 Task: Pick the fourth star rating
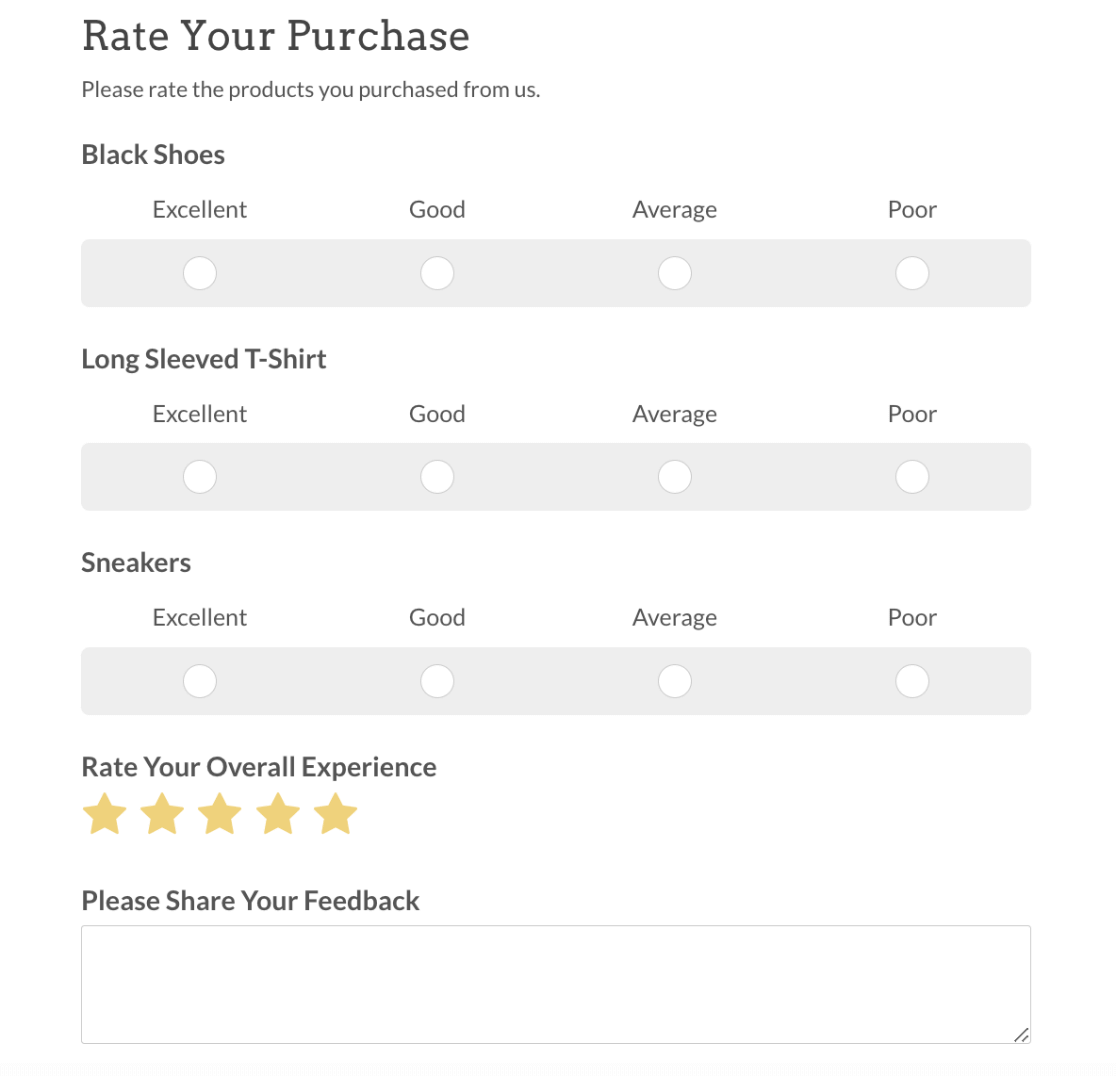click(x=278, y=814)
